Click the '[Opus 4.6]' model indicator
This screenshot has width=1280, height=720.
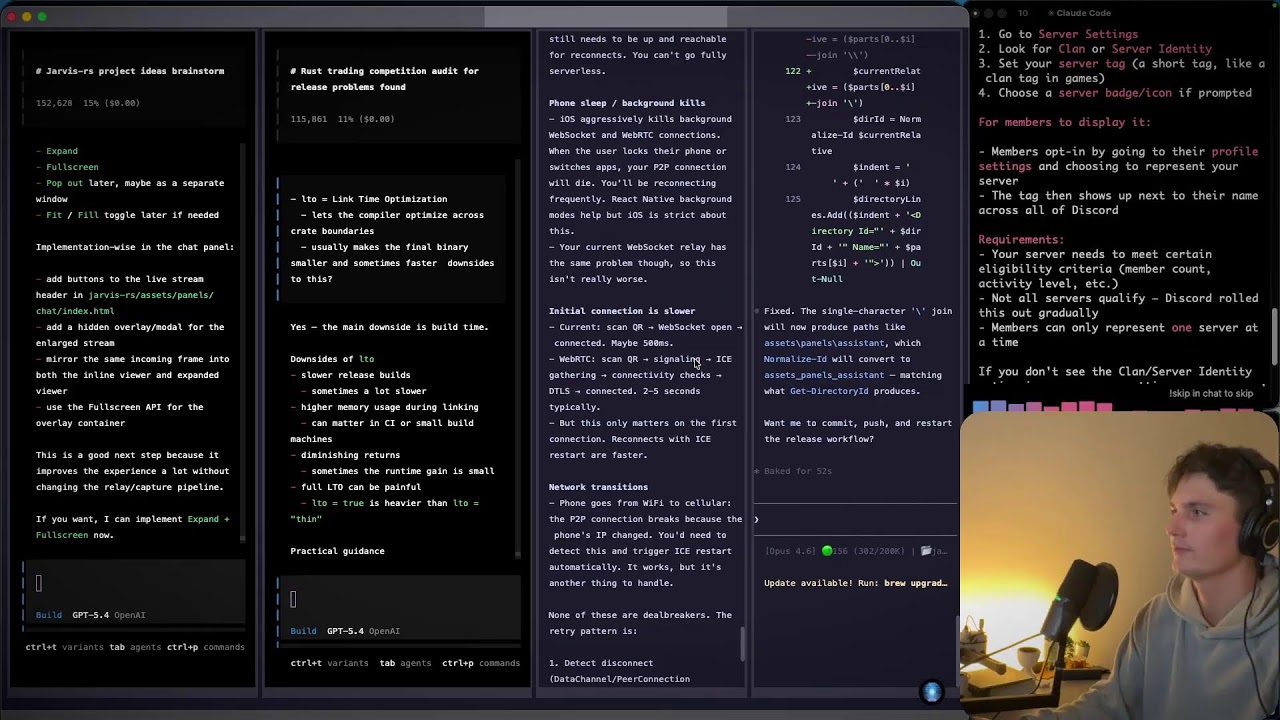[792, 551]
